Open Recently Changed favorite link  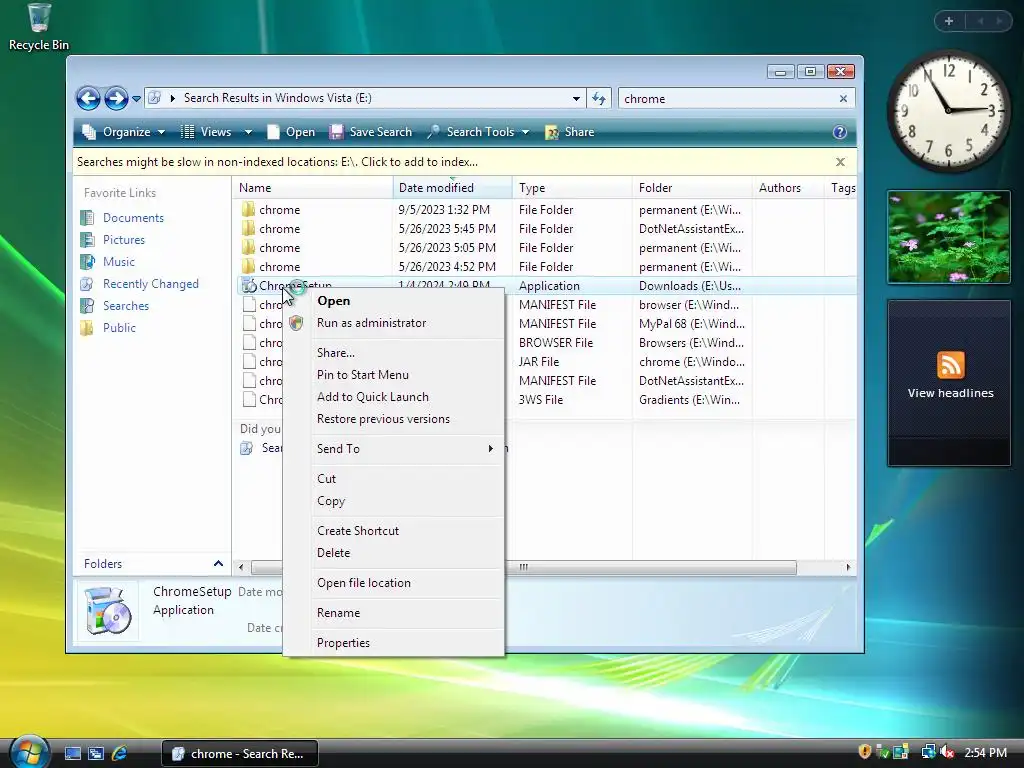pyautogui.click(x=150, y=284)
